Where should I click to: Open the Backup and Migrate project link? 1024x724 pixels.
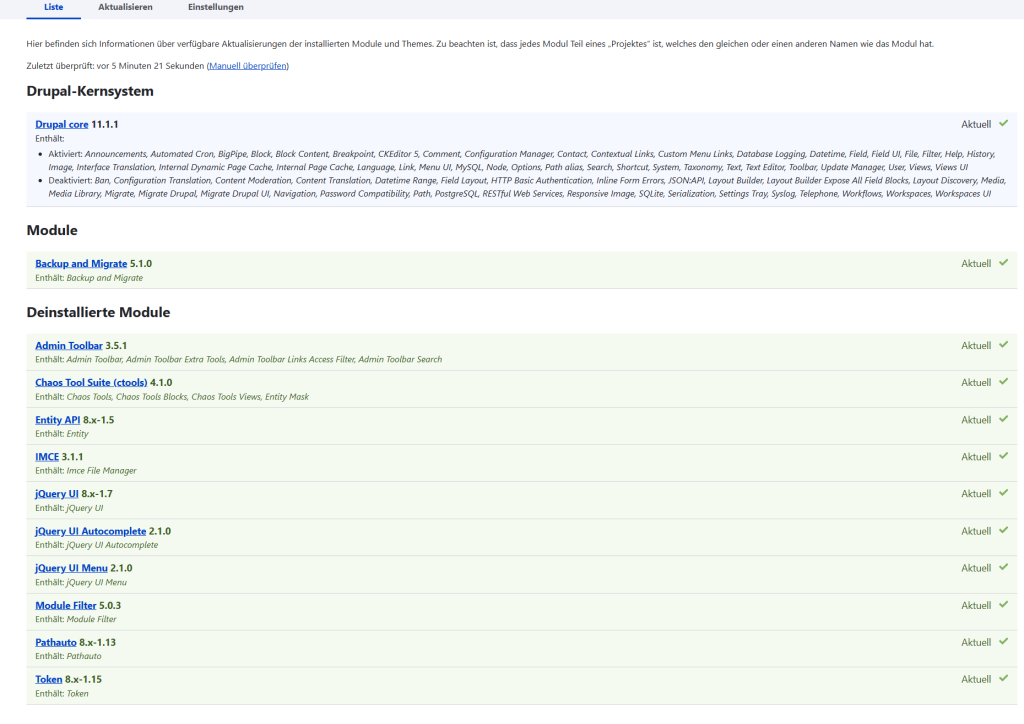81,263
